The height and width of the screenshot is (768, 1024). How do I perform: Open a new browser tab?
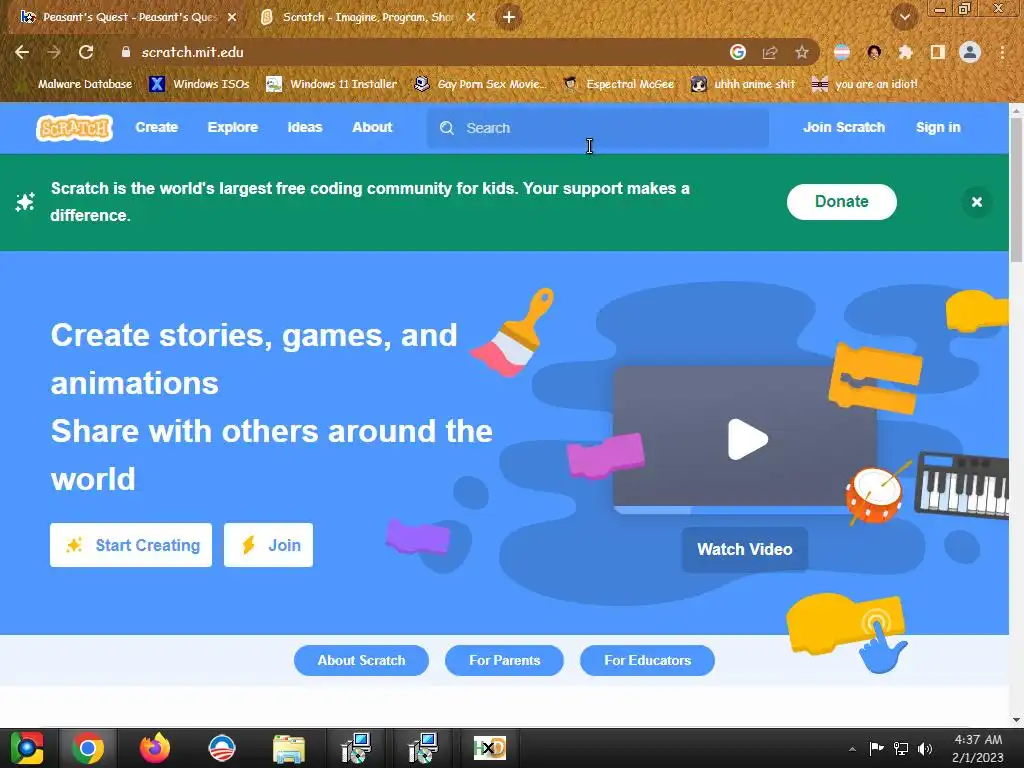509,18
